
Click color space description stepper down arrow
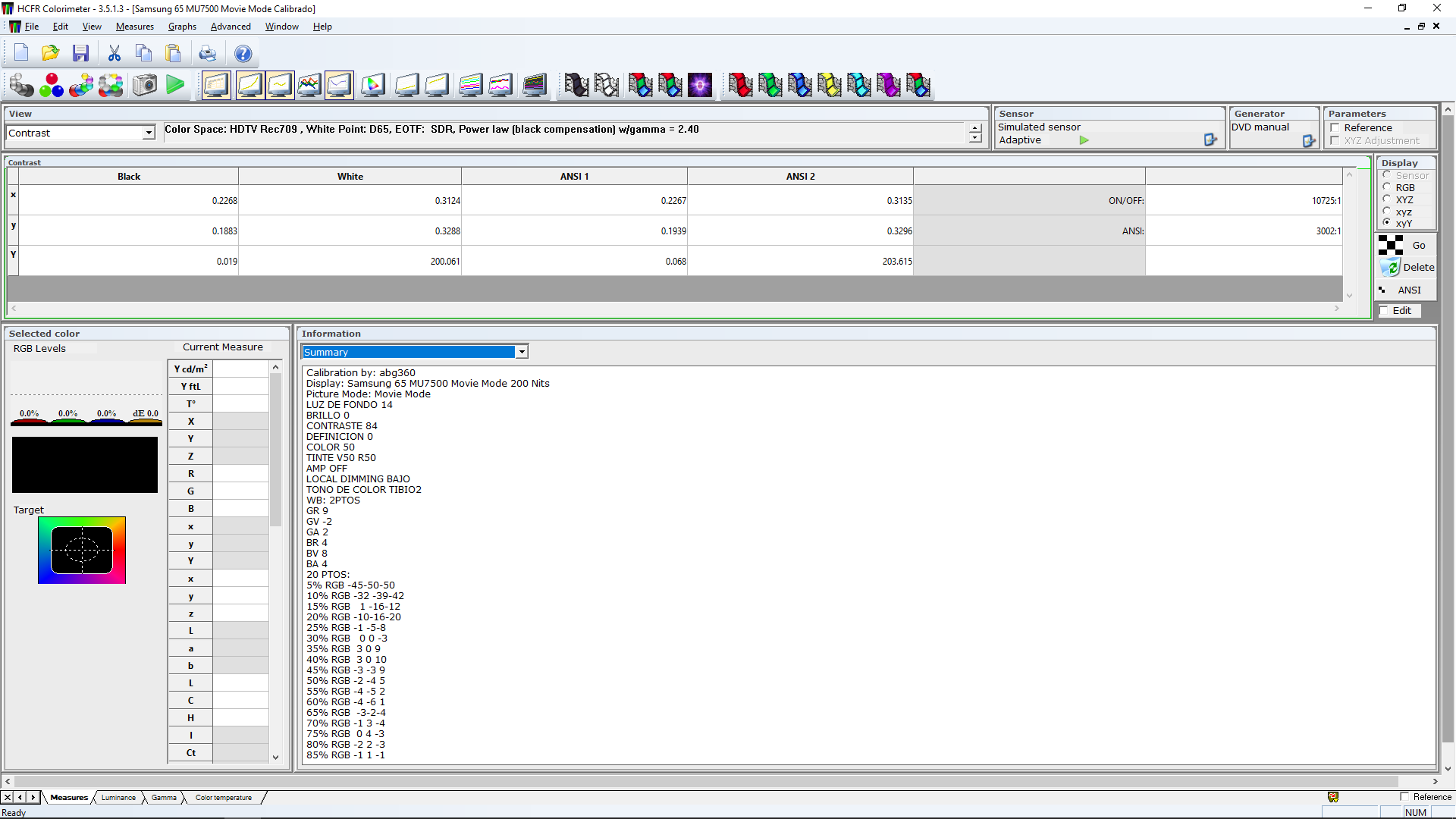[x=975, y=138]
